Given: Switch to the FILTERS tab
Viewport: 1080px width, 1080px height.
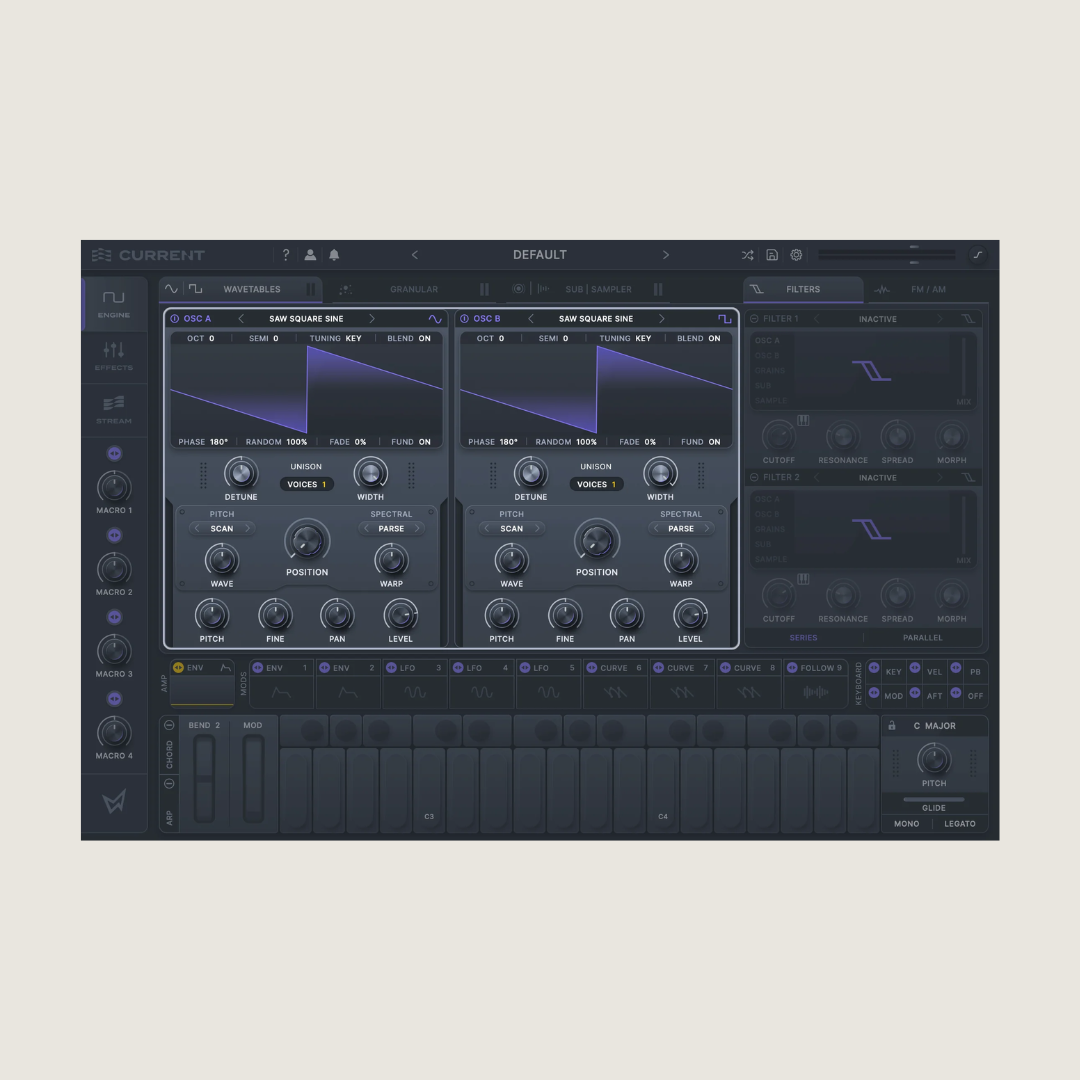Looking at the screenshot, I should tap(803, 289).
